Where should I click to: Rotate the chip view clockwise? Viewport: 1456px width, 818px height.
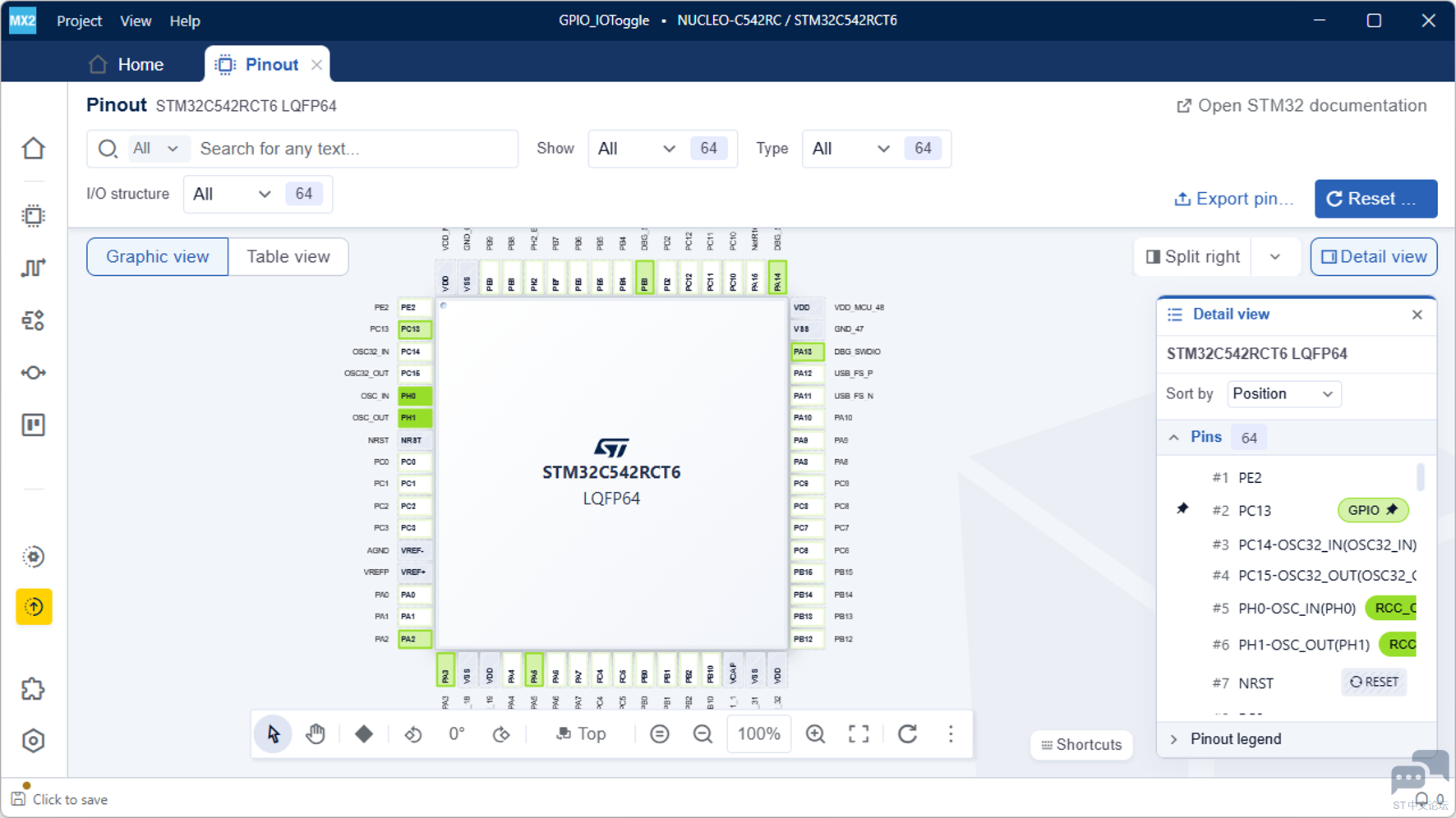coord(501,733)
